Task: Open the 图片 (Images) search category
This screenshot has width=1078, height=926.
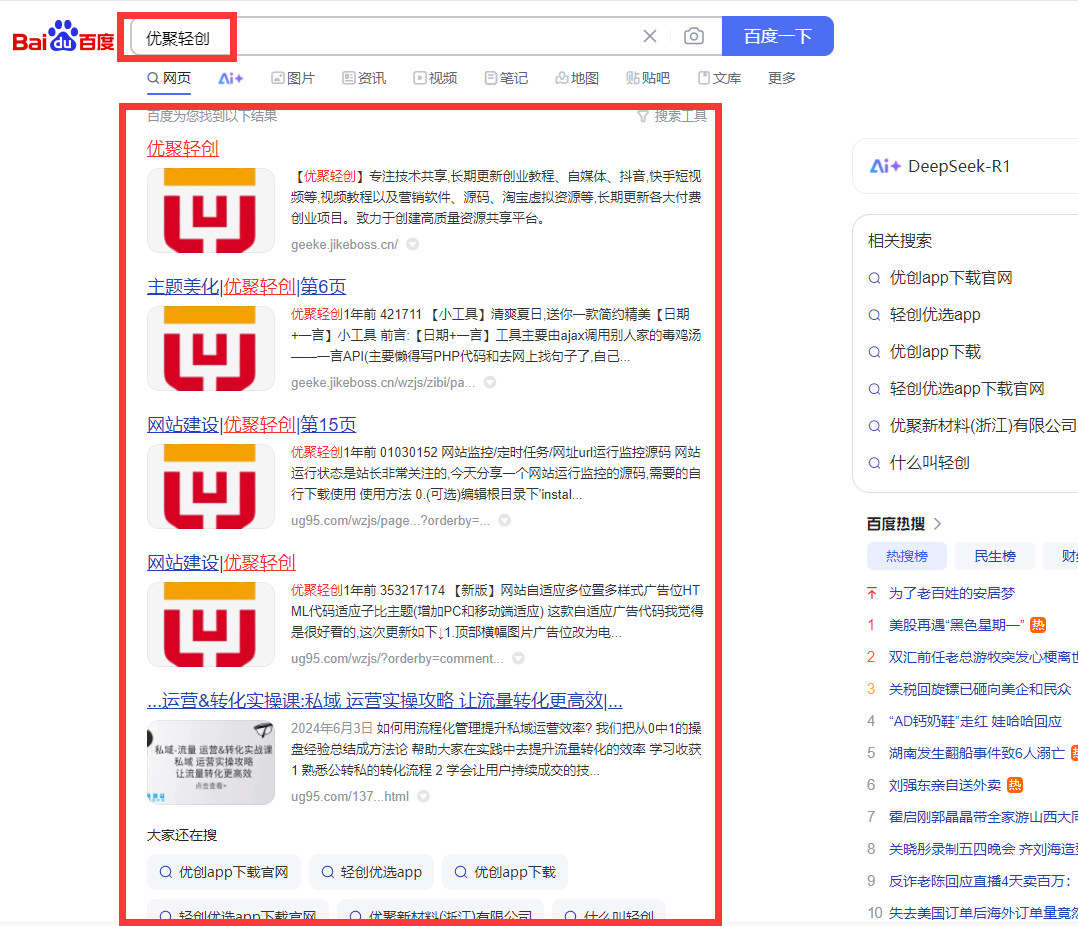Action: 293,78
